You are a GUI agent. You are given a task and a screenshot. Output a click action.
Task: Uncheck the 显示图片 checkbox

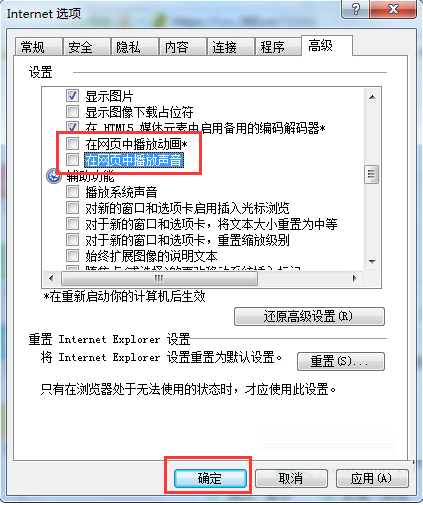[72, 96]
